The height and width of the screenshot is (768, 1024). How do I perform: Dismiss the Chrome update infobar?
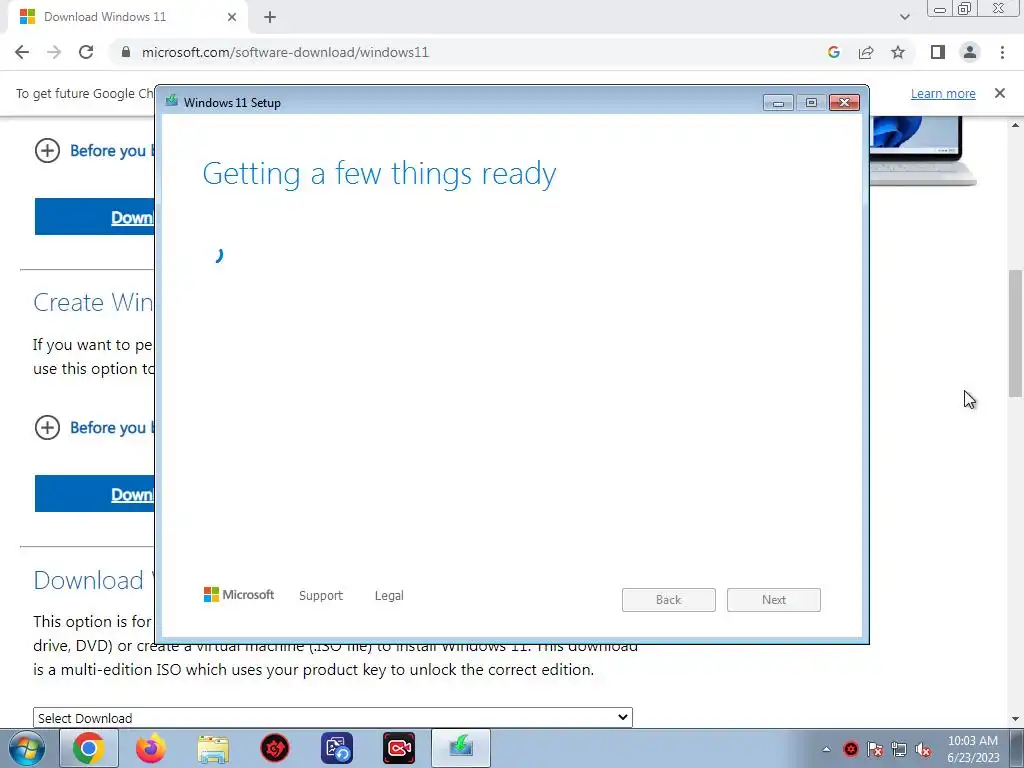click(x=999, y=93)
